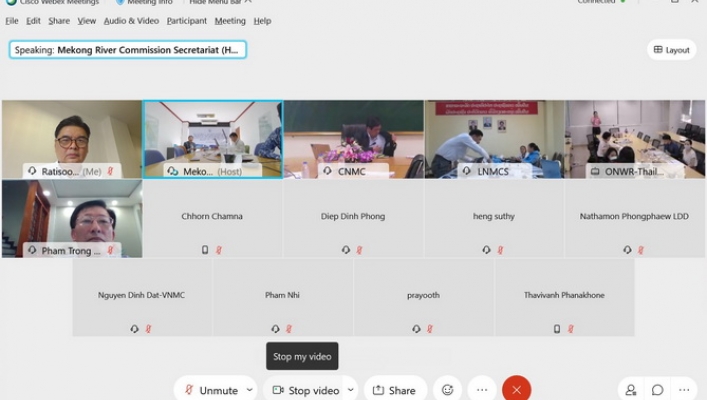Image resolution: width=707 pixels, height=400 pixels.
Task: Select the Thavivanh Phanakhone participant tile
Action: pyautogui.click(x=565, y=298)
